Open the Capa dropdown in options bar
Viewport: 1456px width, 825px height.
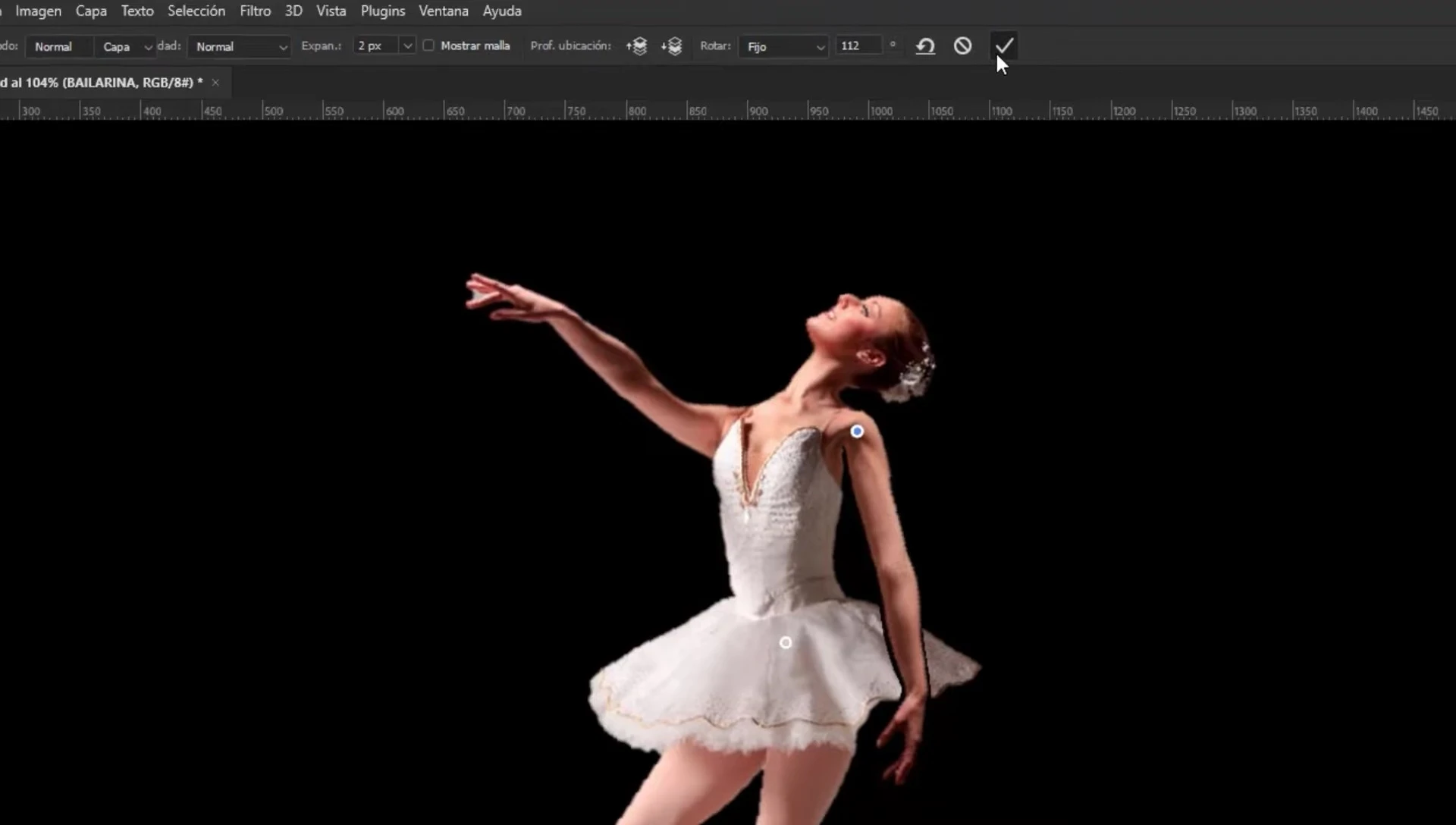coord(125,46)
